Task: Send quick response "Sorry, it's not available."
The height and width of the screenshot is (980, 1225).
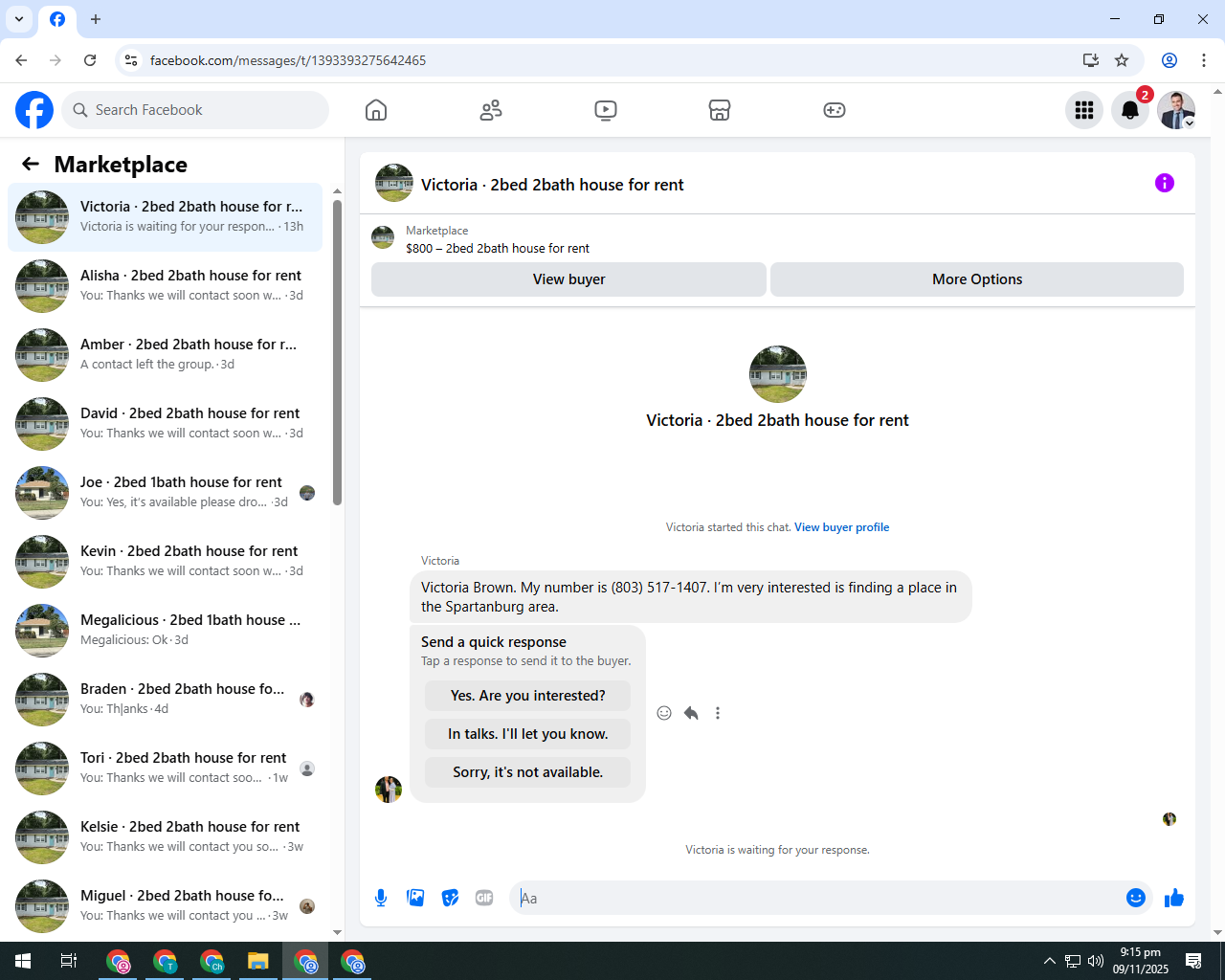Action: pos(528,772)
